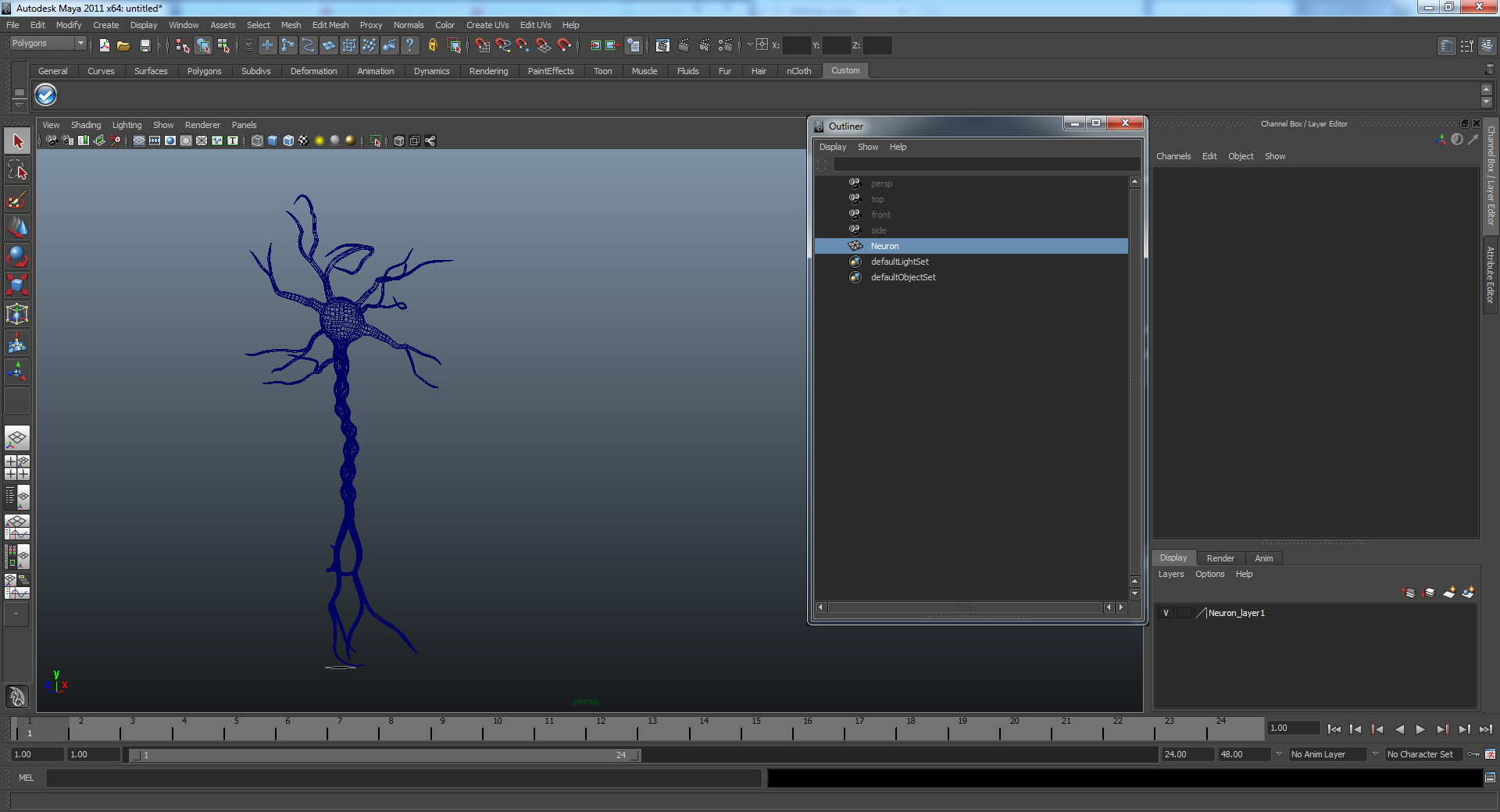Toggle auto keyframe key icon
Viewport: 1500px width, 812px height.
coord(1473,754)
